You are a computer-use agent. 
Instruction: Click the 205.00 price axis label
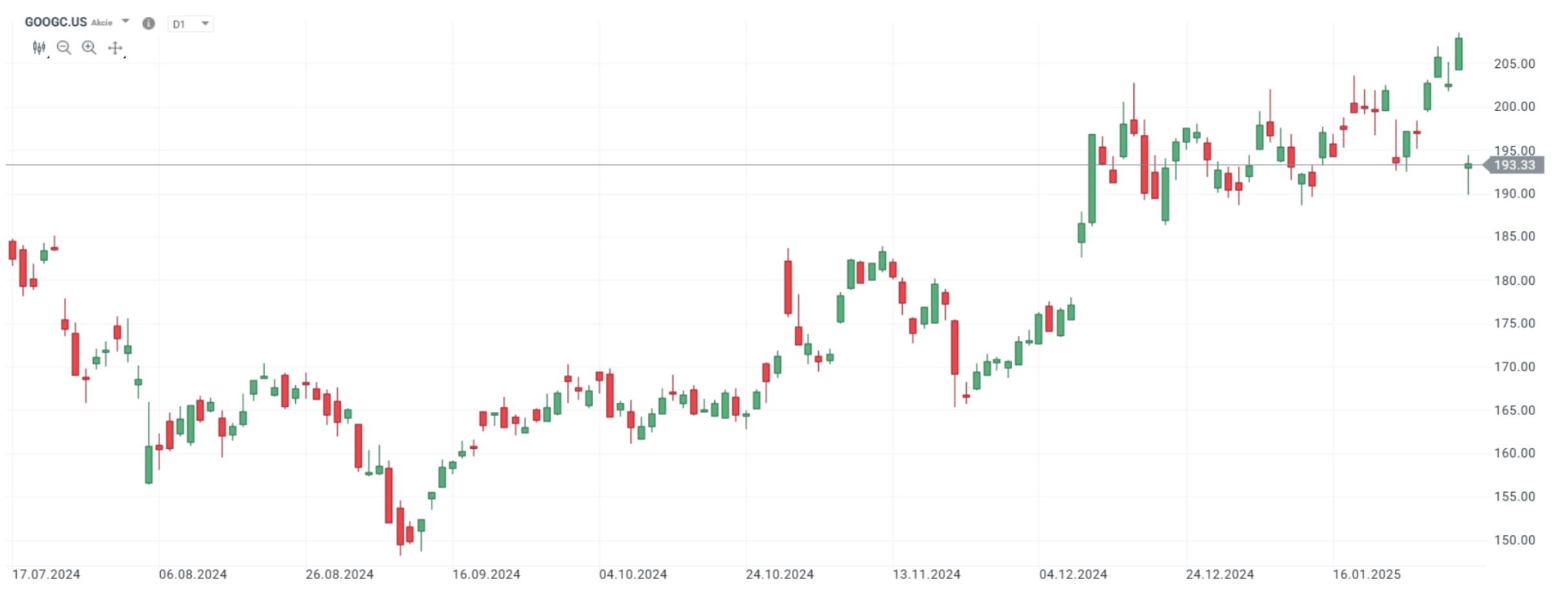tap(1514, 64)
